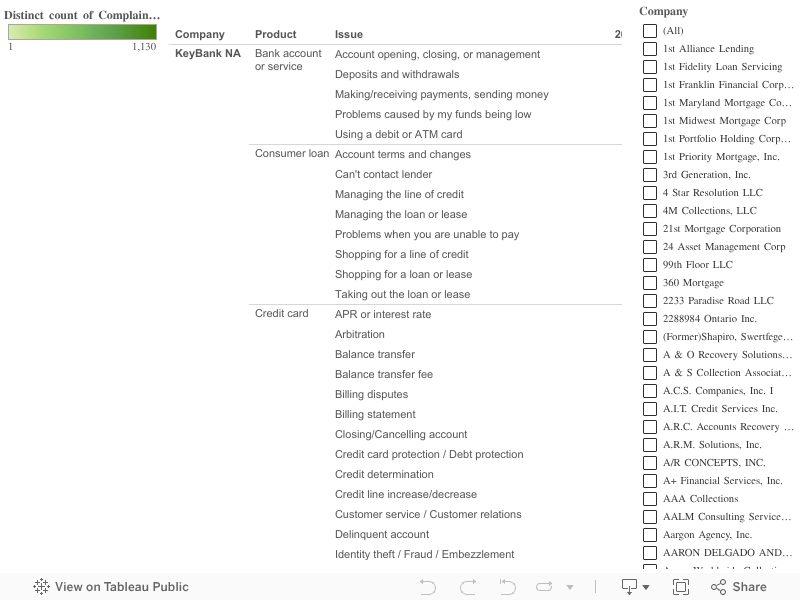Click the Distinct count of Complaint legend title

(x=82, y=15)
